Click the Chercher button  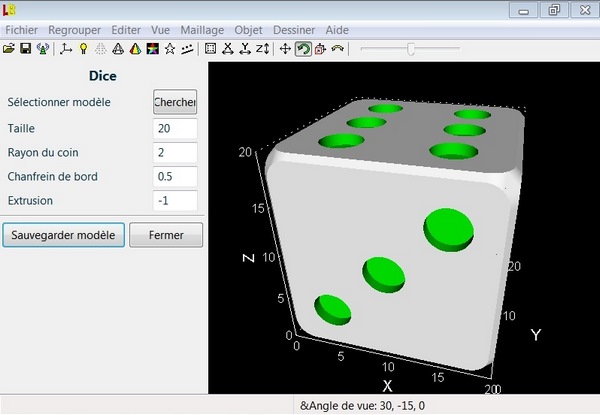pos(175,102)
